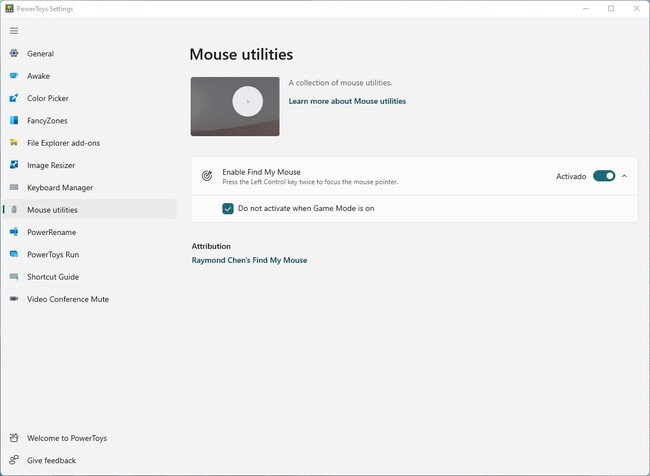650x476 pixels.
Task: Open the PowerRename page
Action: [90, 232]
